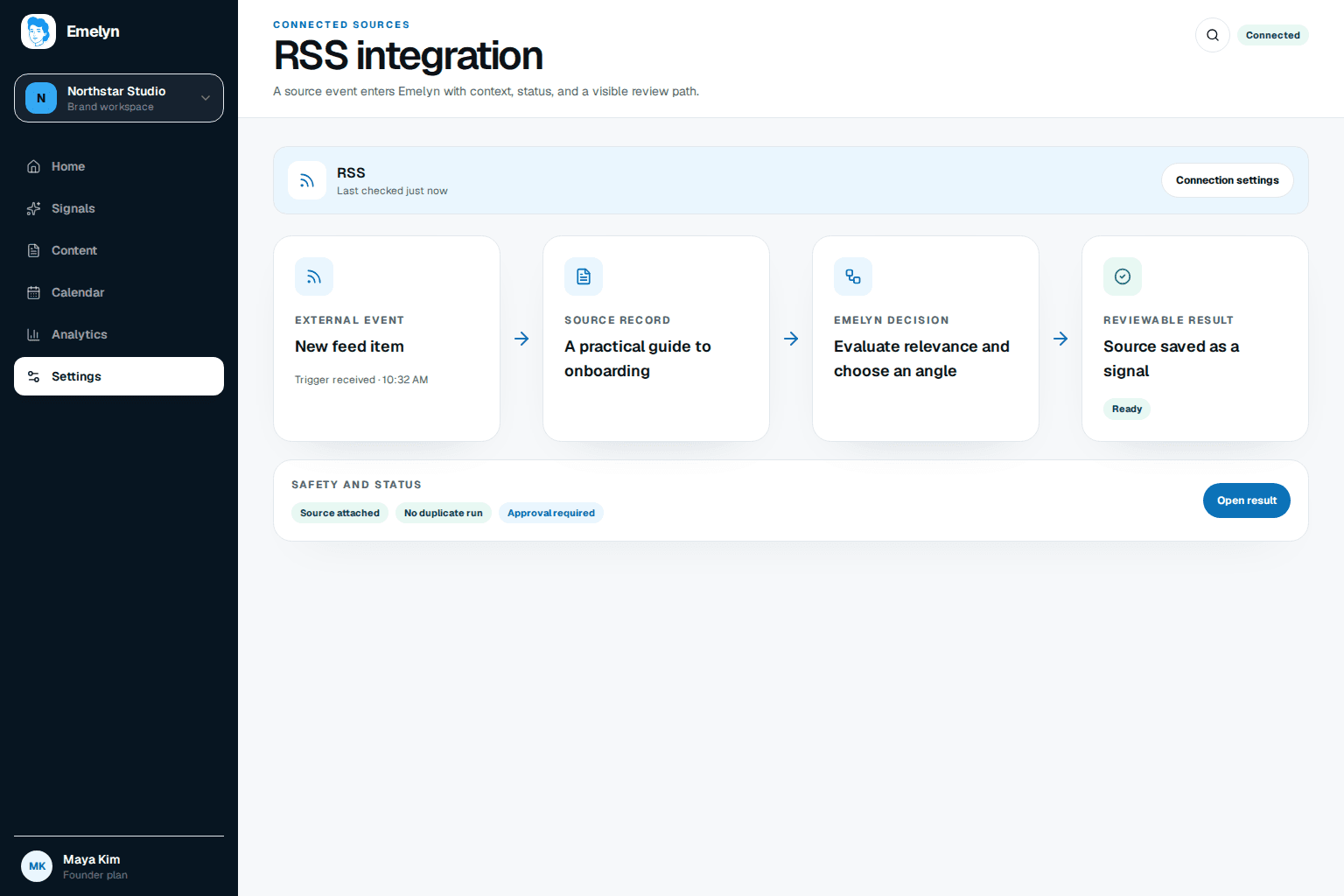Click the N workspace badge icon
The image size is (1344, 896).
[x=41, y=98]
